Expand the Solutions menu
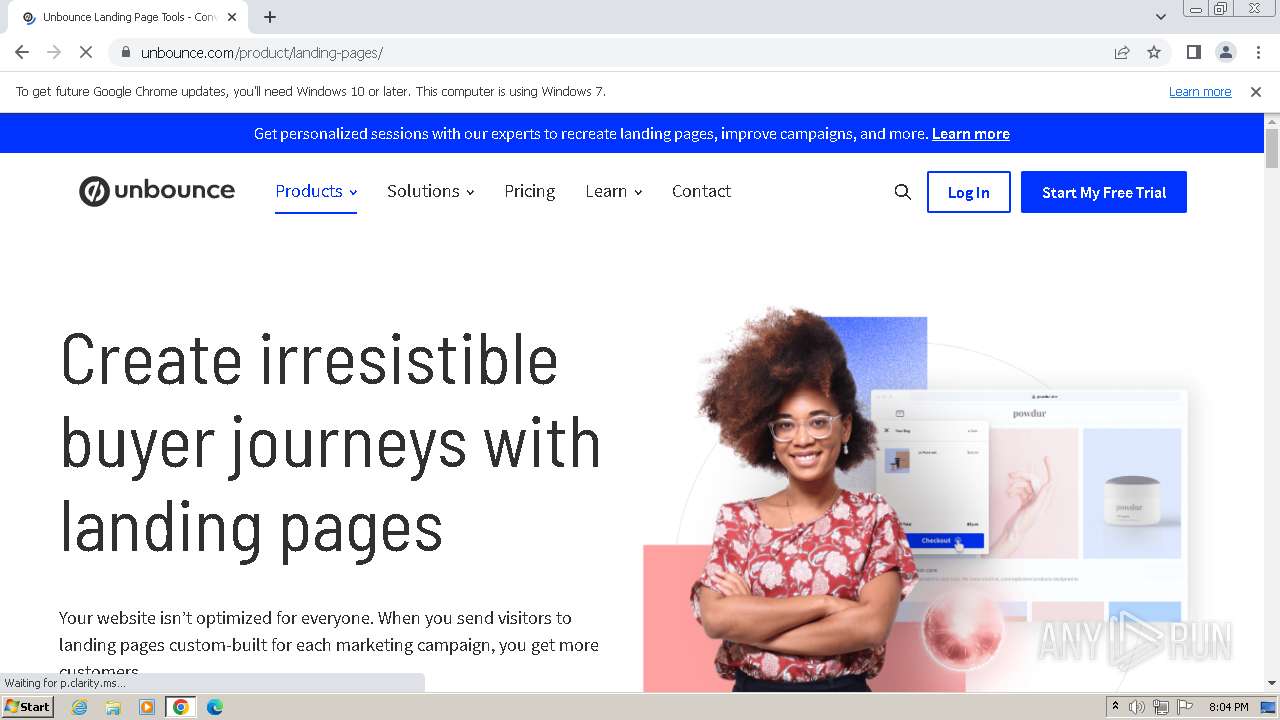The image size is (1280, 720). (x=431, y=191)
